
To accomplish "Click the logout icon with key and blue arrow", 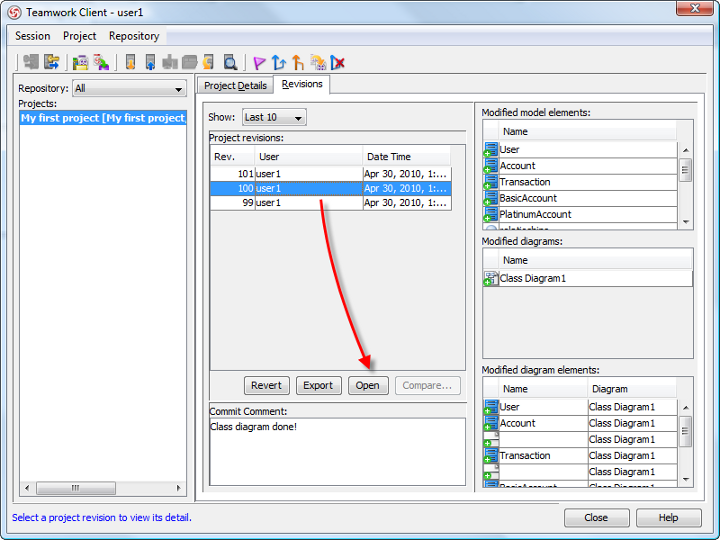I will tap(51, 62).
